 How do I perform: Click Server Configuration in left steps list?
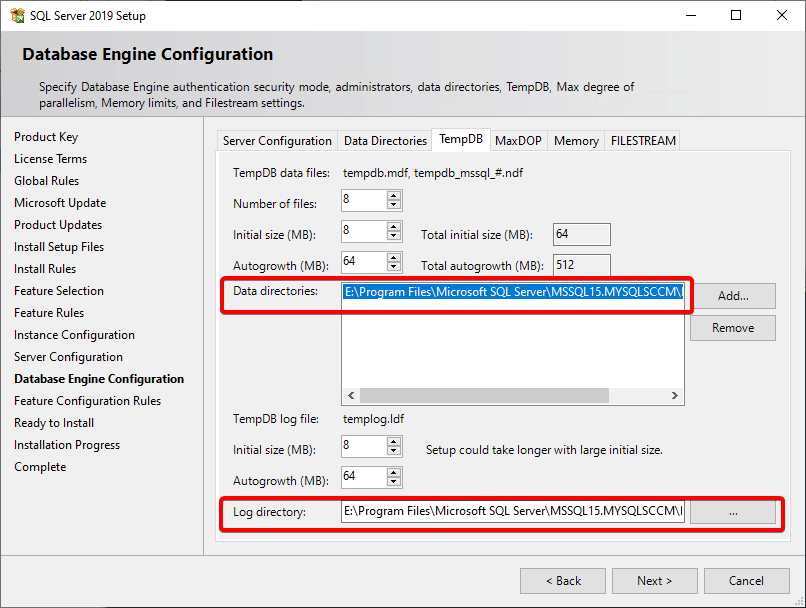coord(68,357)
